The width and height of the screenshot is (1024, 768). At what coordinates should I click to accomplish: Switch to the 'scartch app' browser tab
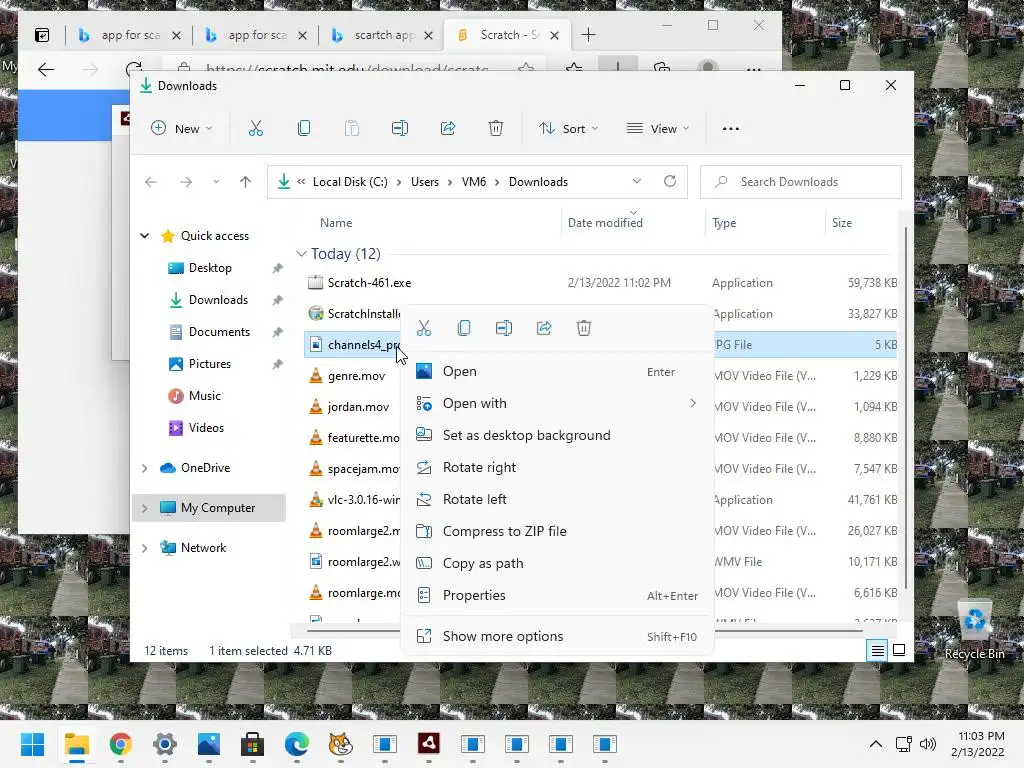pyautogui.click(x=382, y=35)
